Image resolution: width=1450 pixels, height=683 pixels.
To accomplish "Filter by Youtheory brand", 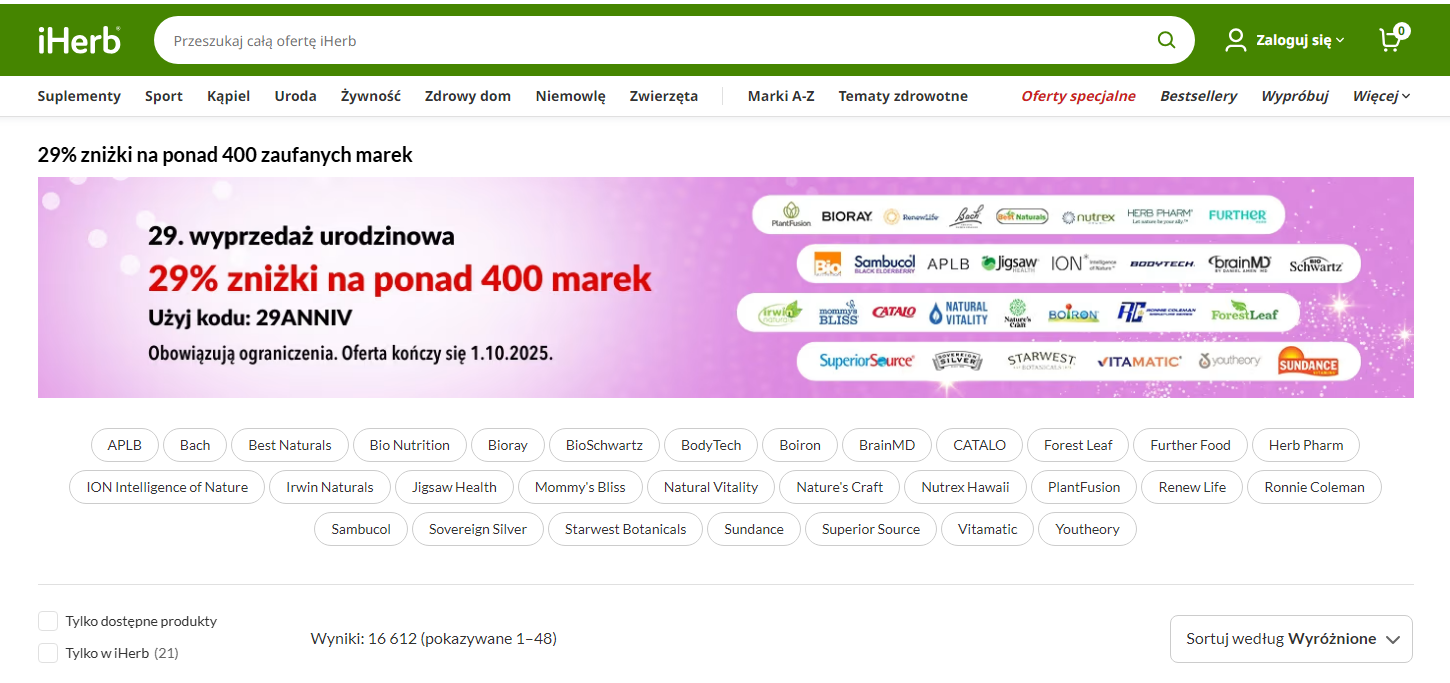I will (1088, 529).
